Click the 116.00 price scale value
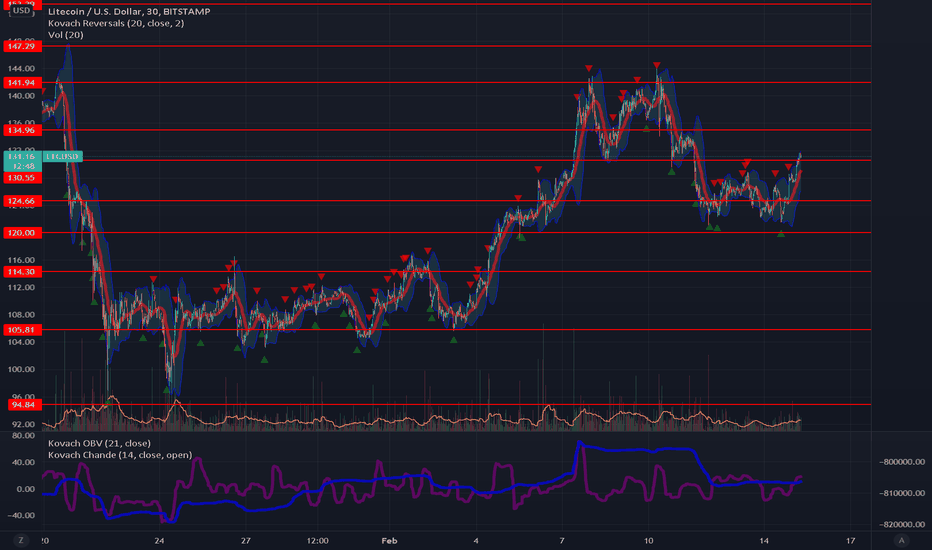Screen dimensions: 932x550 [x=21, y=260]
